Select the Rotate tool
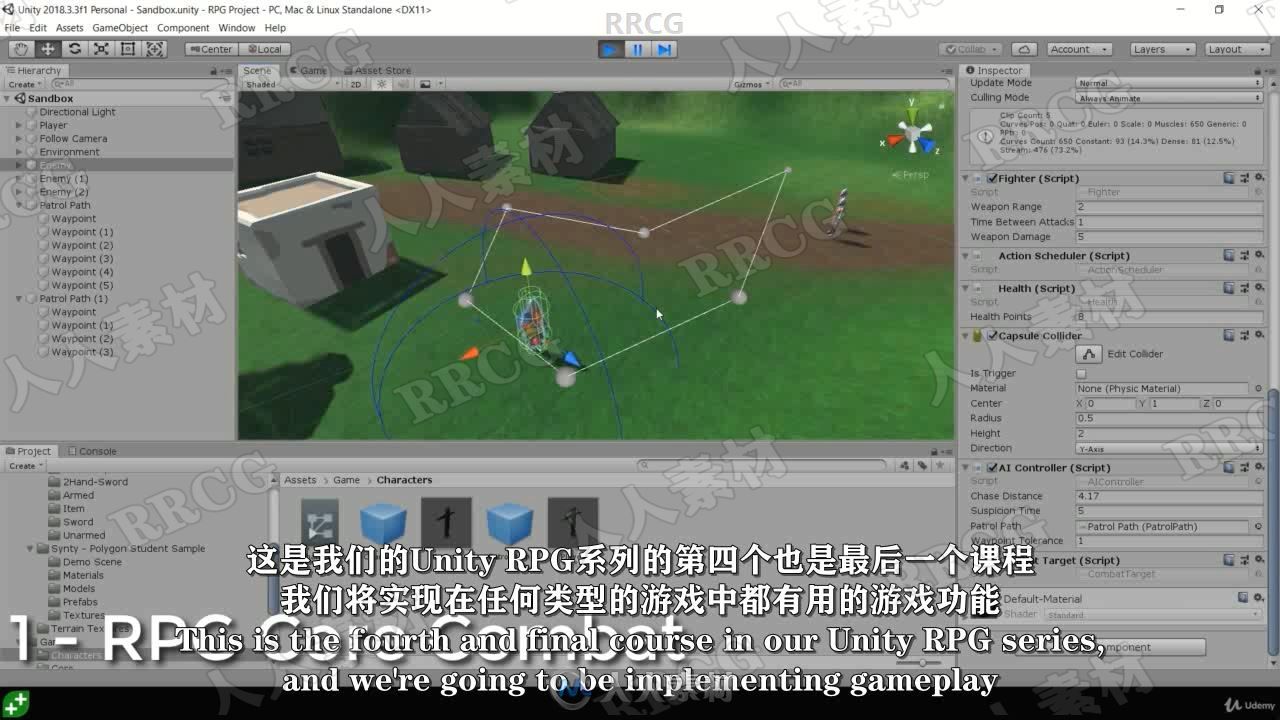 click(75, 49)
